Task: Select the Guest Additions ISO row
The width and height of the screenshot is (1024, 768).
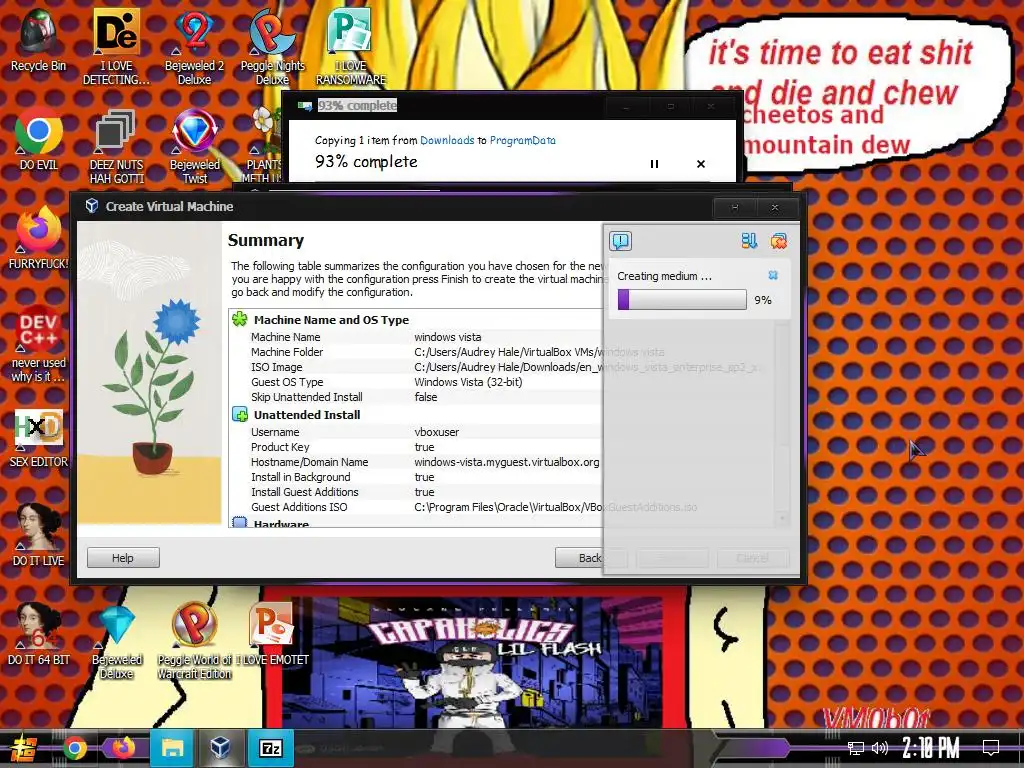Action: 417,507
